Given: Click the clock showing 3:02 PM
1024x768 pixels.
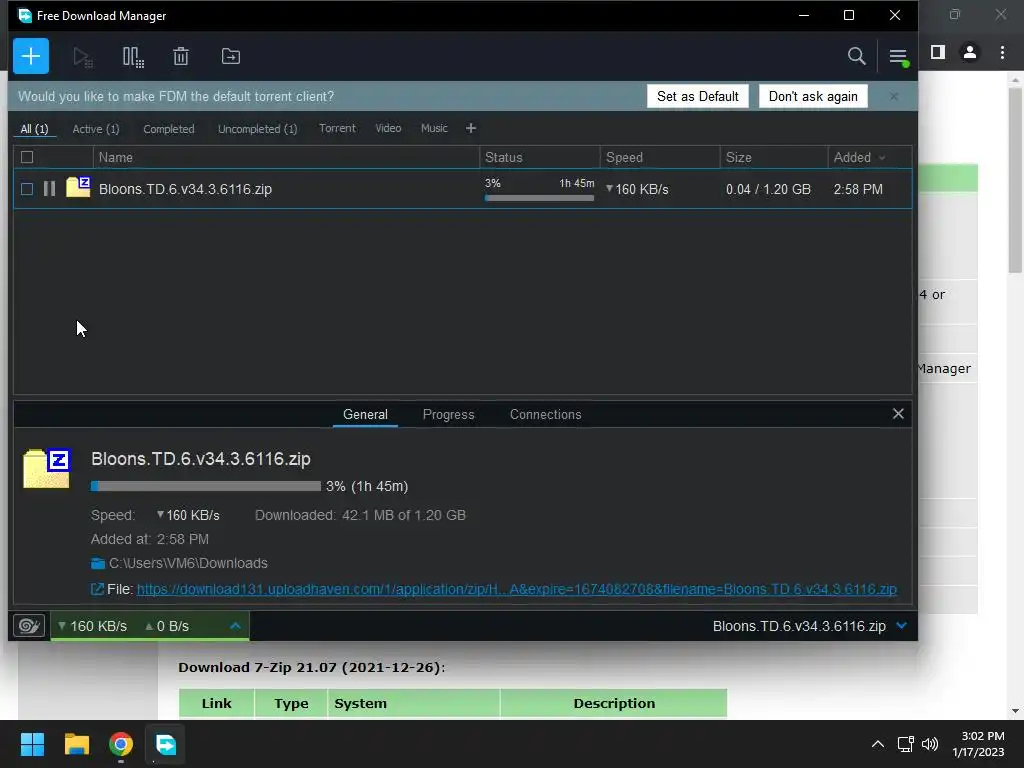Looking at the screenshot, I should pos(982,736).
